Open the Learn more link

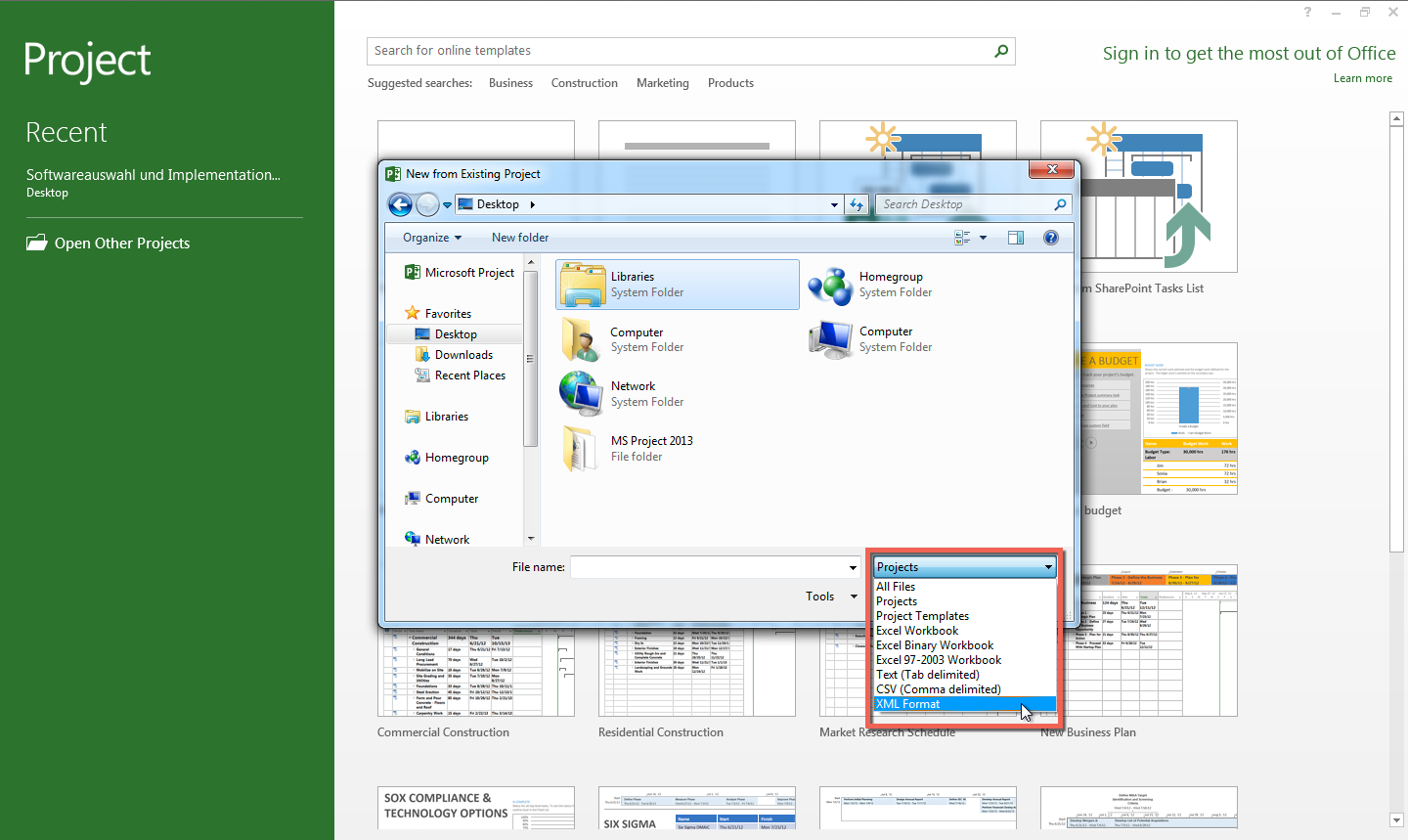[1362, 77]
